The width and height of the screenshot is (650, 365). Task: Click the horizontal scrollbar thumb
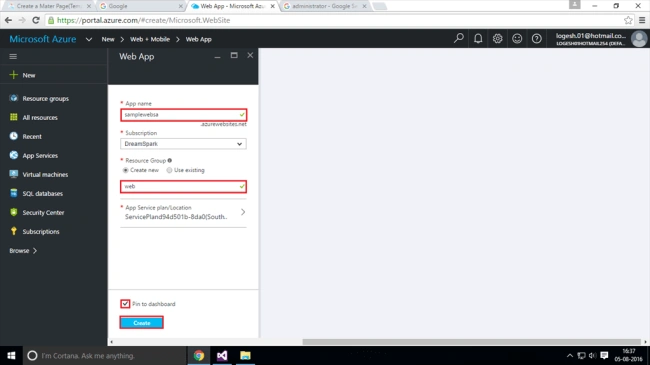coord(472,342)
